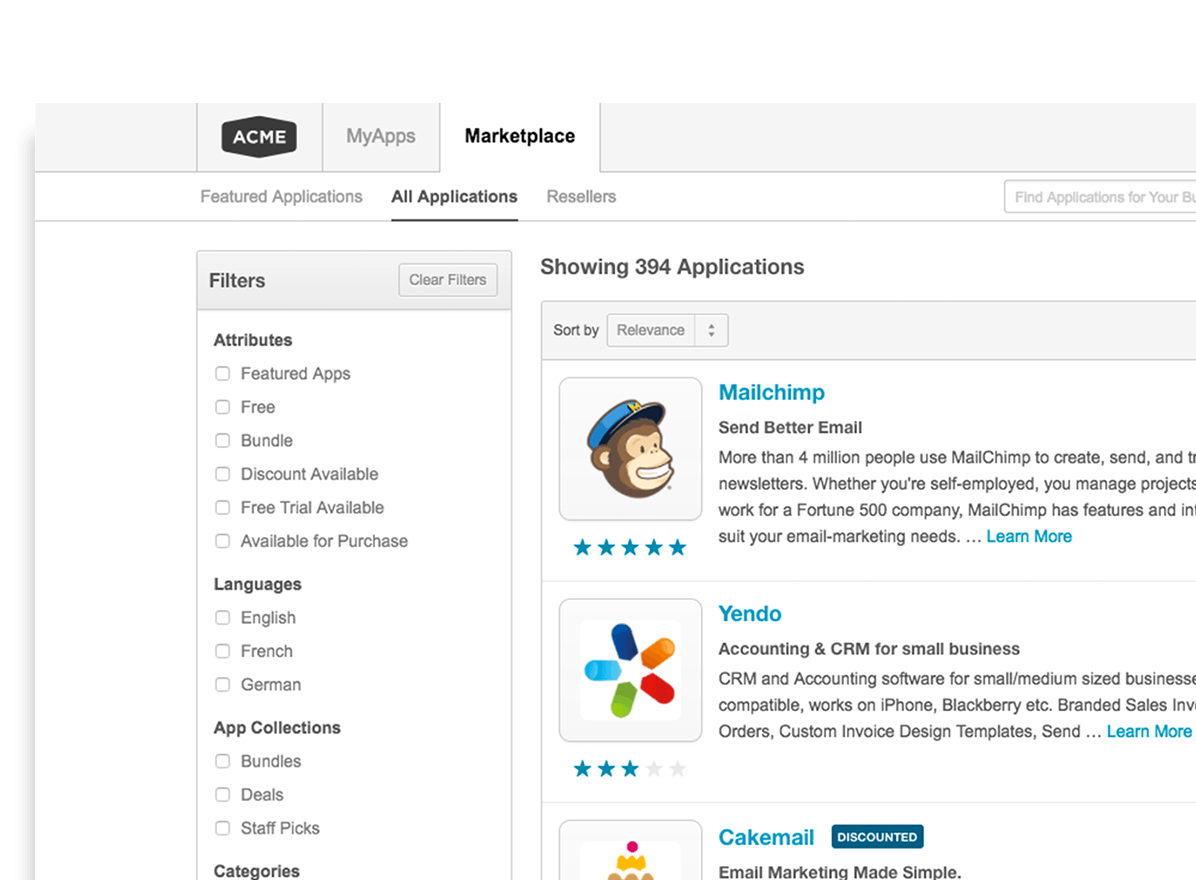Click the Send Better Email subtitle
This screenshot has width=1196, height=880.
pos(790,428)
